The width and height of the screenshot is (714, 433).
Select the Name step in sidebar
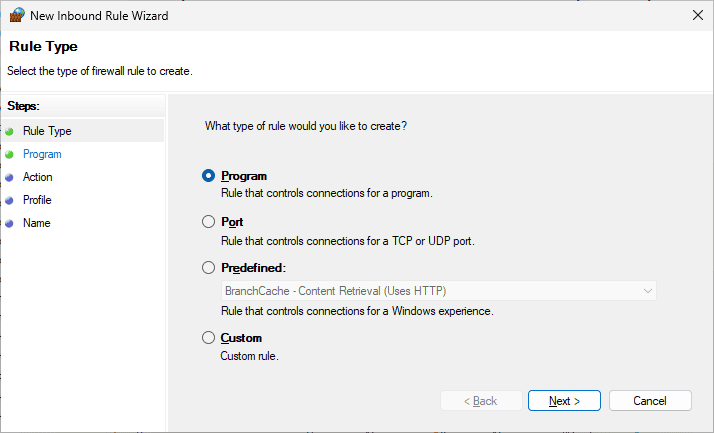coord(36,223)
